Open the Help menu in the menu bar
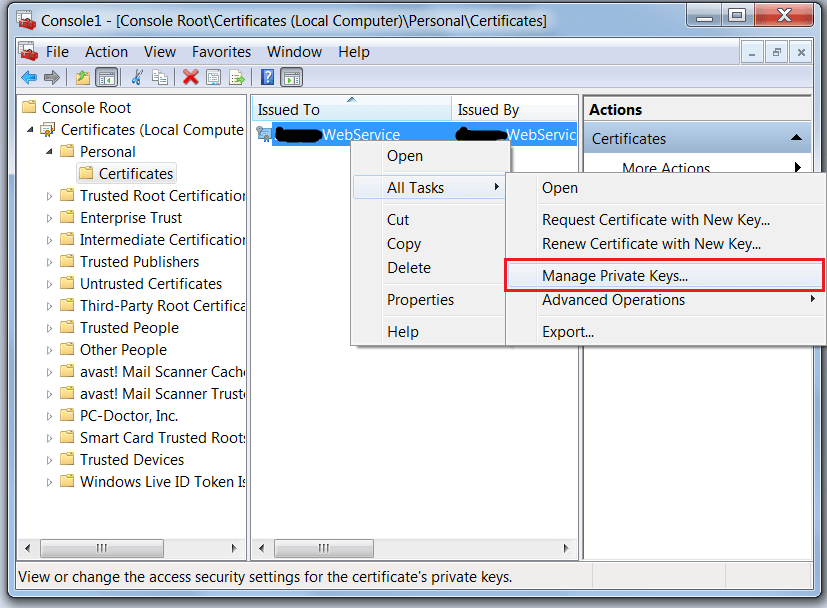 click(x=354, y=52)
